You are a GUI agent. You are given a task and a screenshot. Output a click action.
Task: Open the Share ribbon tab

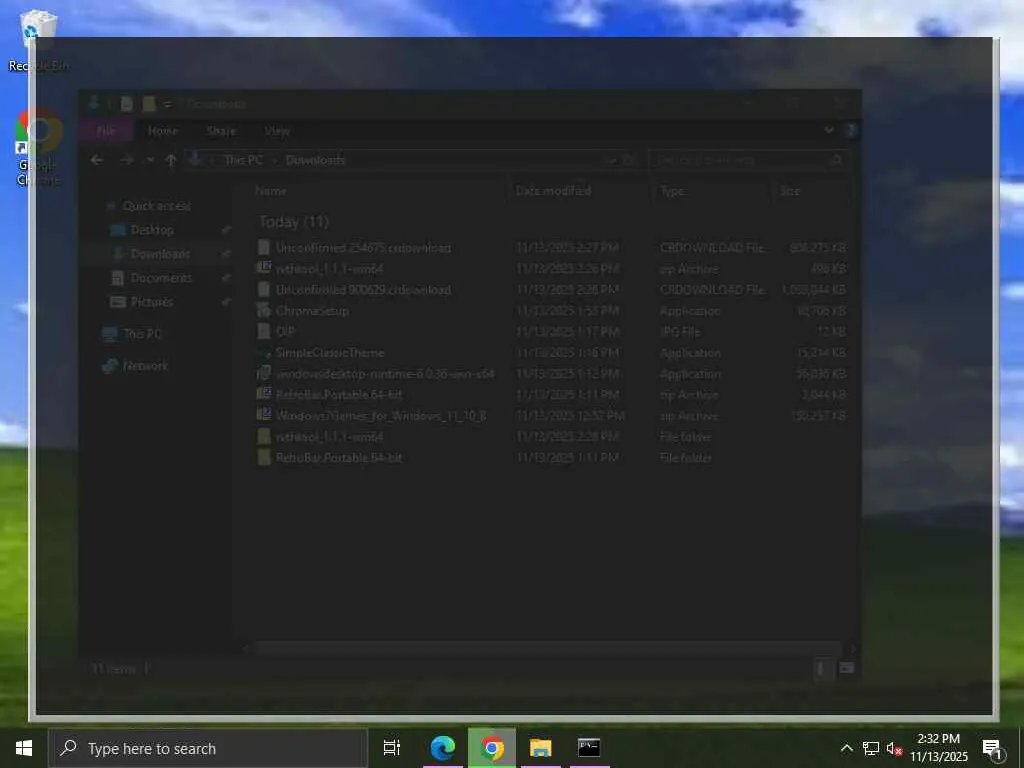pos(221,131)
